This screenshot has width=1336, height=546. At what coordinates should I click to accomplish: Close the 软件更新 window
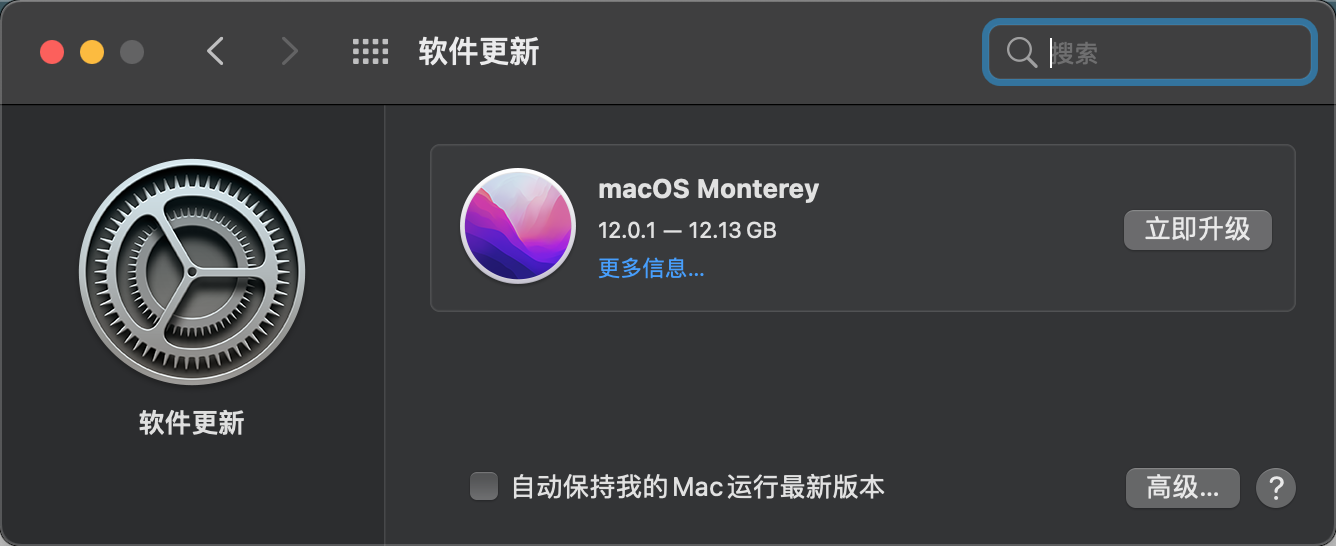(52, 52)
